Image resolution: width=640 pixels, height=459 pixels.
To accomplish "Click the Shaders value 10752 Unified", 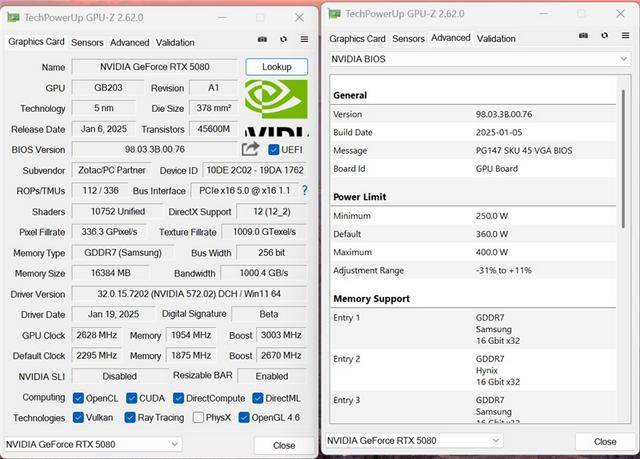I will coord(118,211).
